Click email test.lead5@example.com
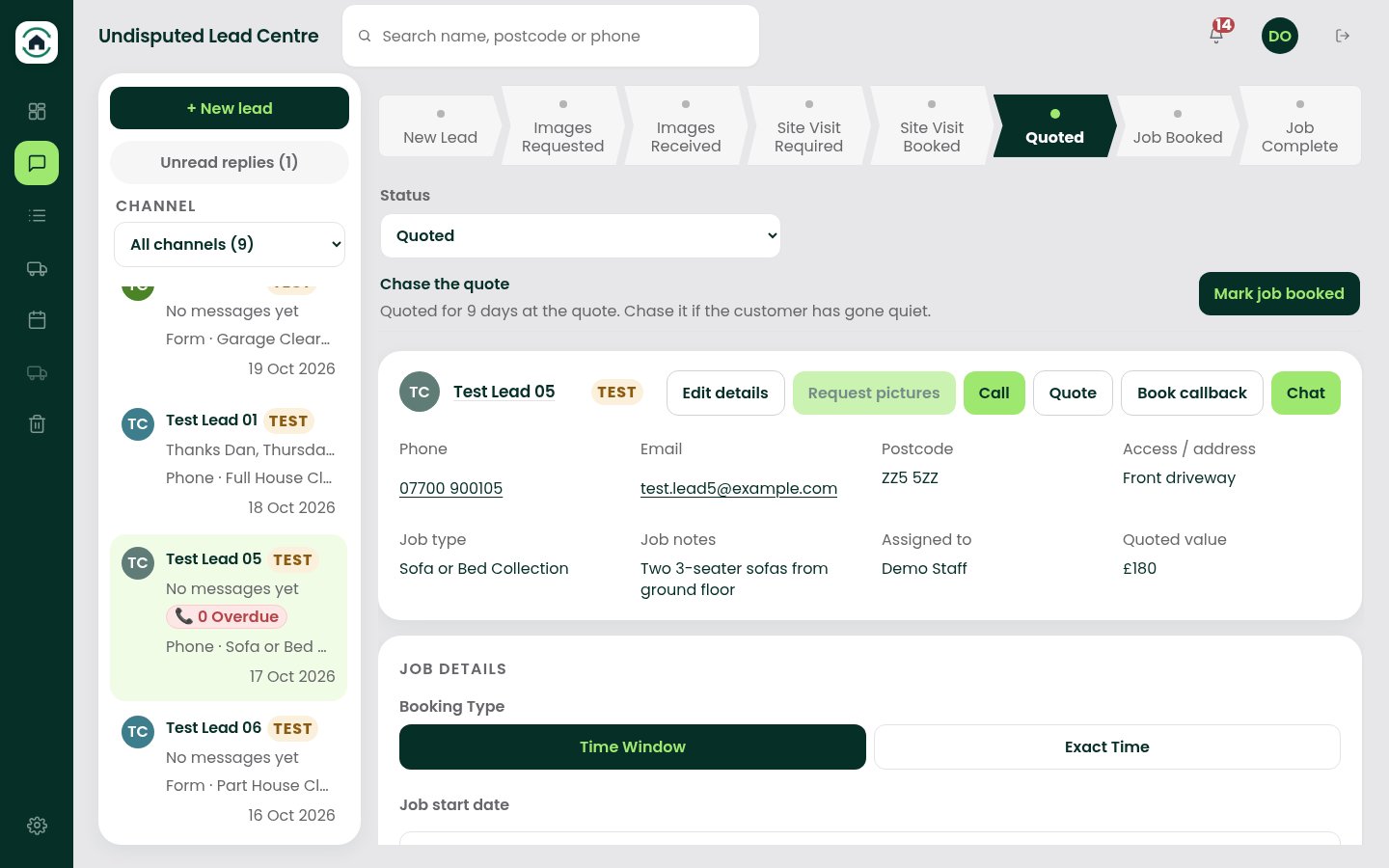The image size is (1389, 868). tap(739, 488)
